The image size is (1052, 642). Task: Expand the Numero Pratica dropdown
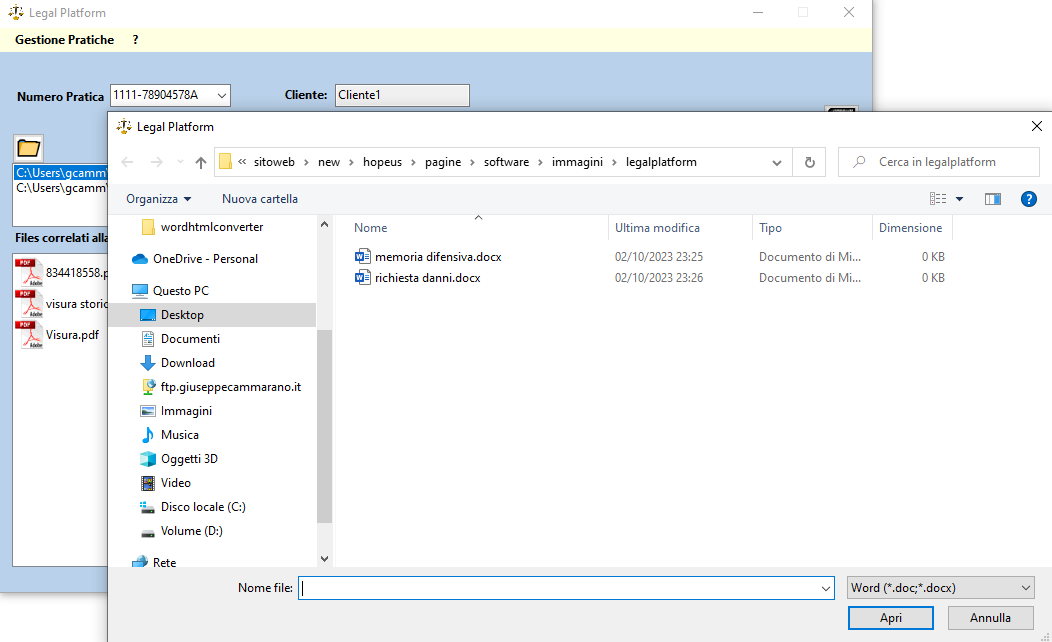(222, 96)
